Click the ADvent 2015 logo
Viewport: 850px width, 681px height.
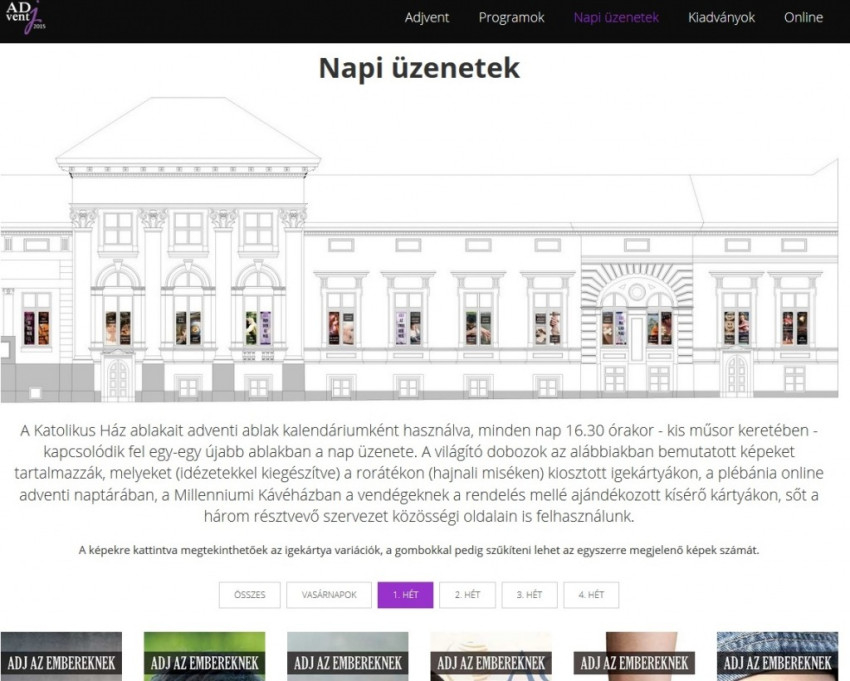click(26, 19)
